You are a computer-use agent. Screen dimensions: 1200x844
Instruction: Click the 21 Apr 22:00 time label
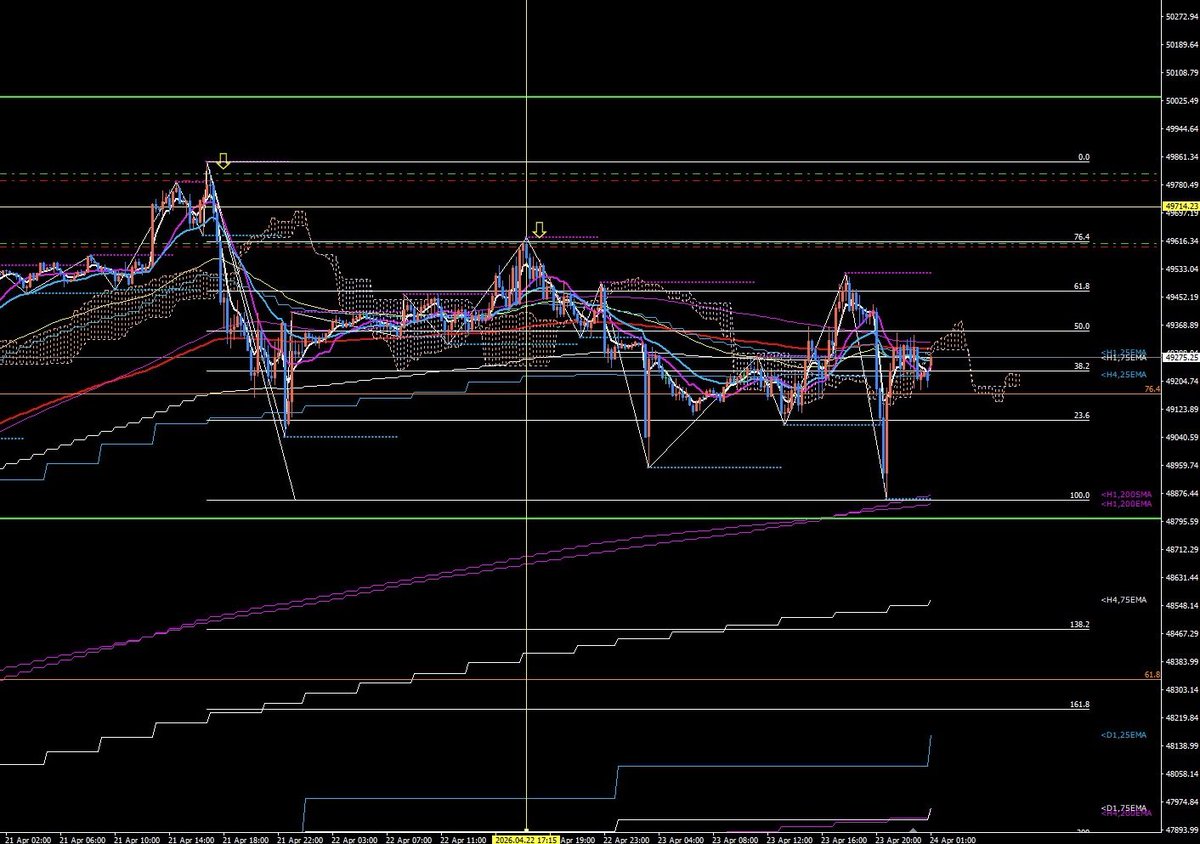[298, 839]
